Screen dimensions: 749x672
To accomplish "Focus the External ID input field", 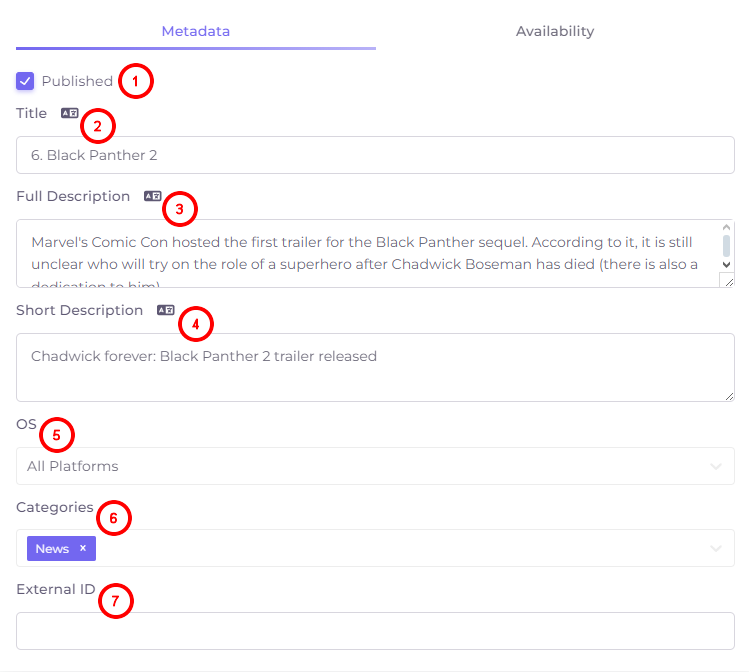I will [x=375, y=631].
